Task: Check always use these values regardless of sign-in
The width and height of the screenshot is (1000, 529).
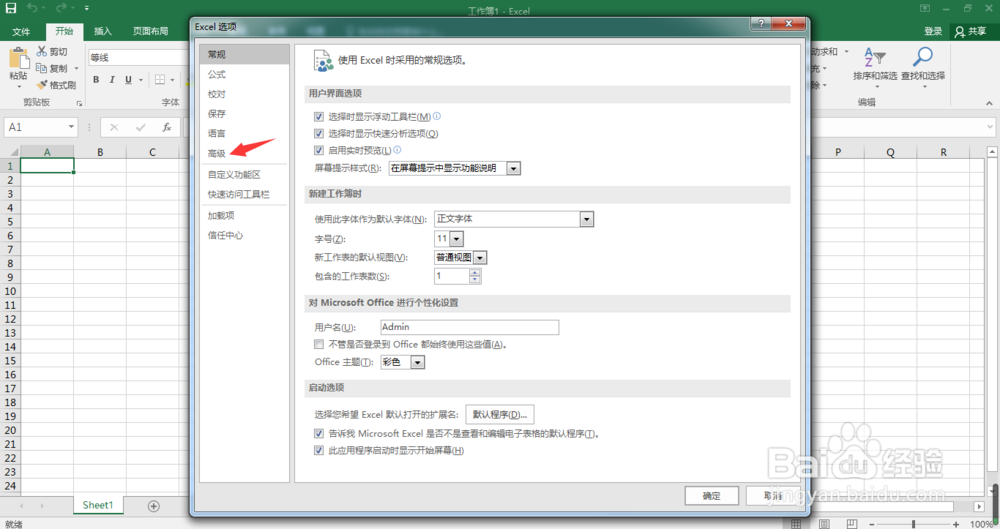Action: coord(319,345)
